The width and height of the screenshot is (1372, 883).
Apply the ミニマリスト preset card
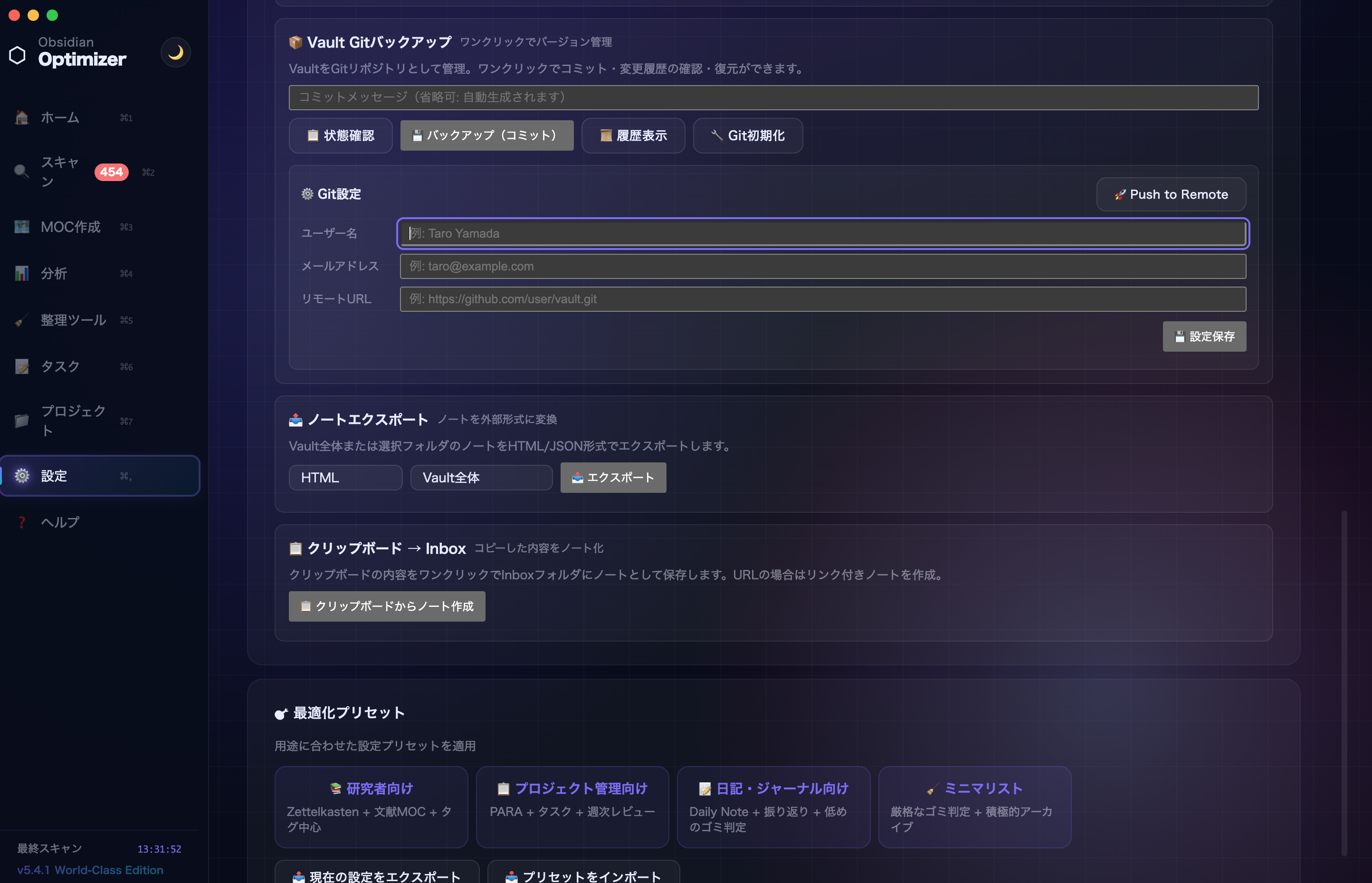(975, 807)
